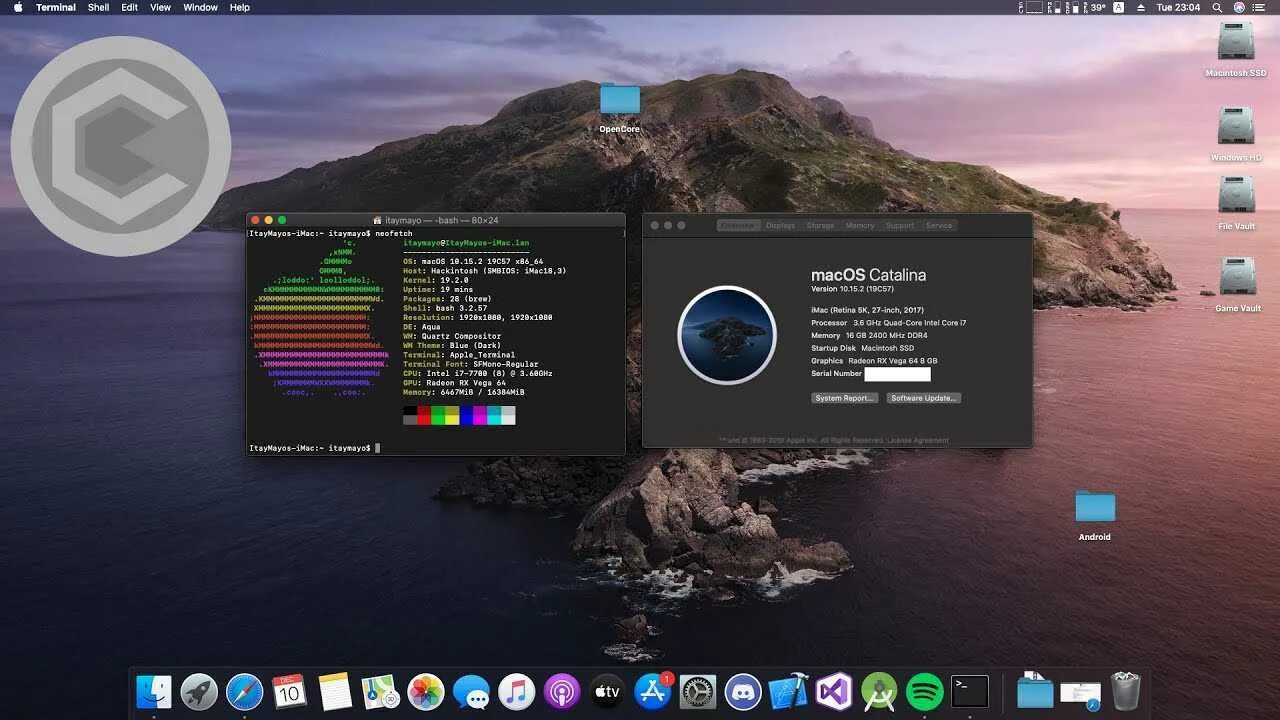
Task: Click Terminal icon in the Dock
Action: (x=970, y=691)
